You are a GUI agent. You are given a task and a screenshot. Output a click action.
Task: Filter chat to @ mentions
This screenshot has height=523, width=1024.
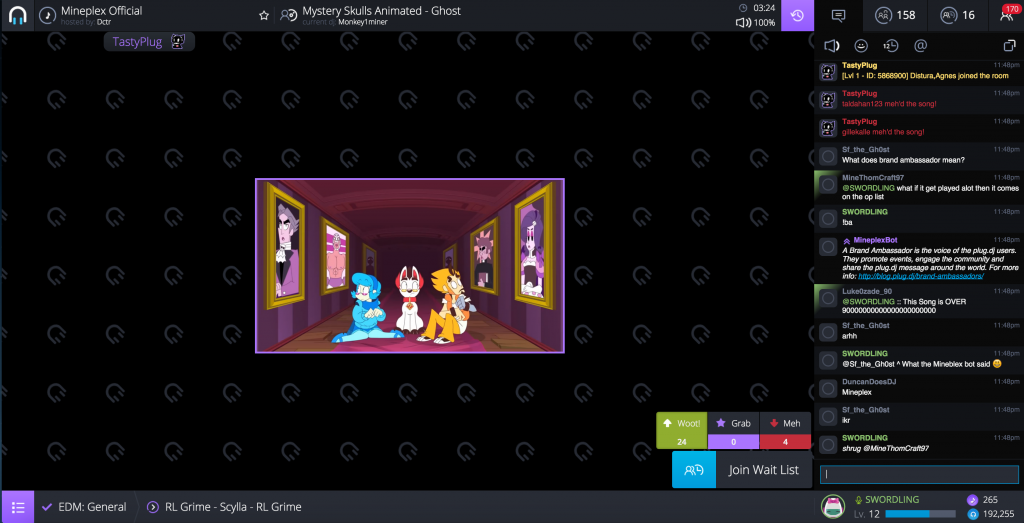(920, 46)
